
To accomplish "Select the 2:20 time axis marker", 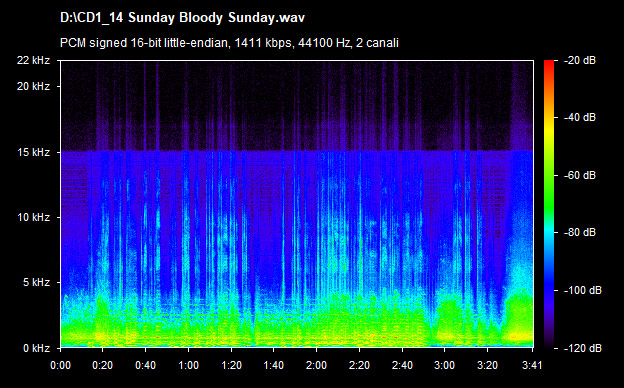I will tap(359, 365).
